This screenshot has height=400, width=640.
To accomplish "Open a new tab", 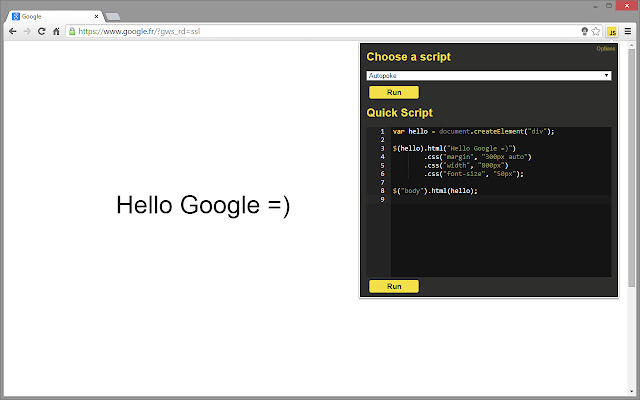I will click(x=112, y=17).
